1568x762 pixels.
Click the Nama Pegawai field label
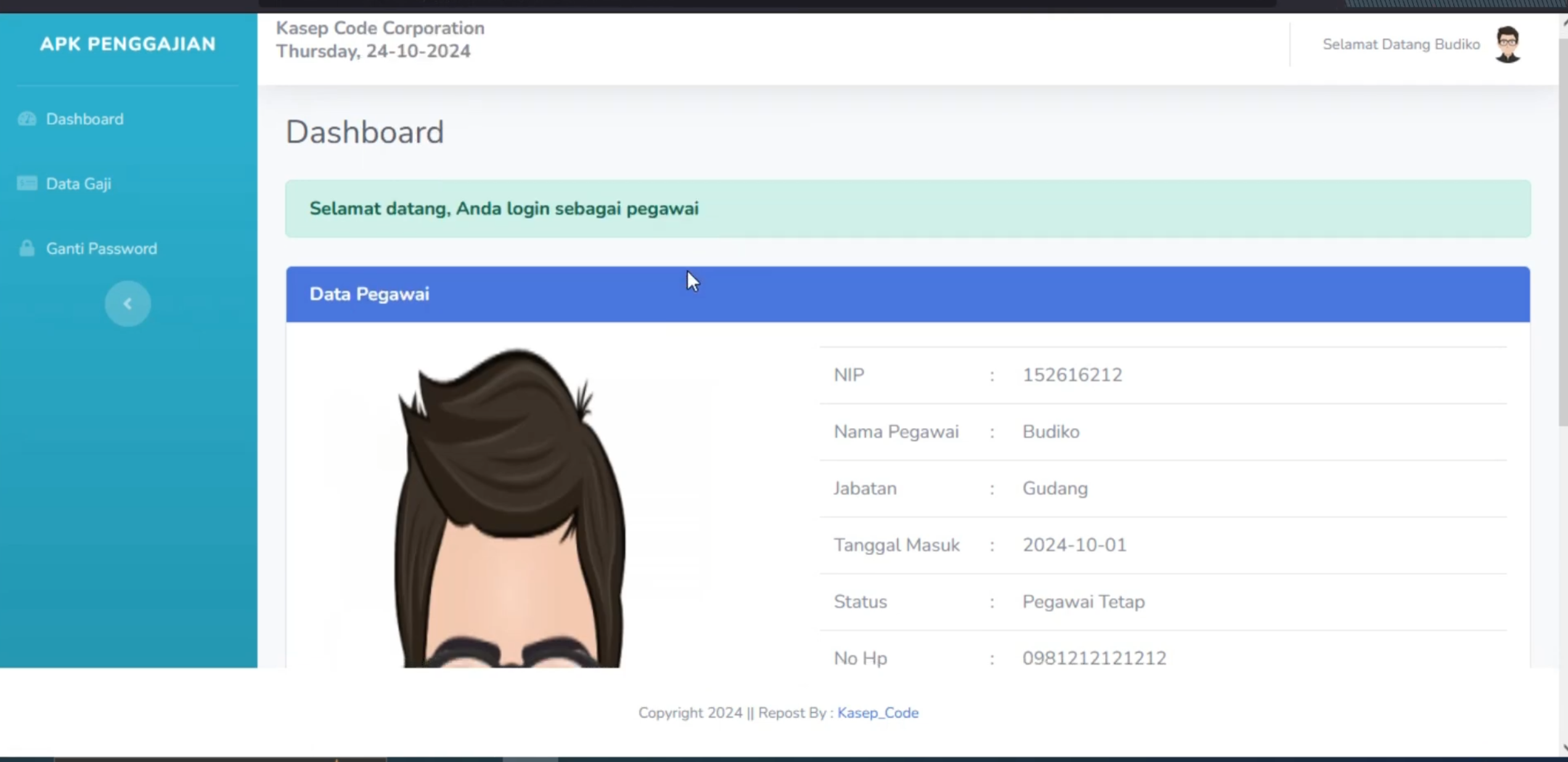(x=896, y=432)
